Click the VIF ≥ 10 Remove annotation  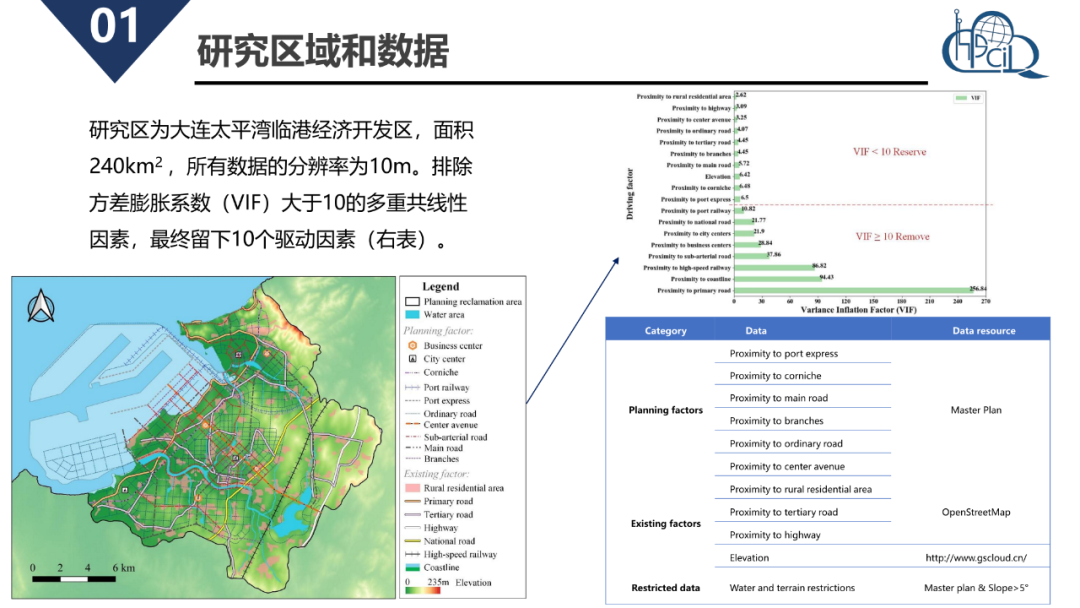tap(892, 236)
